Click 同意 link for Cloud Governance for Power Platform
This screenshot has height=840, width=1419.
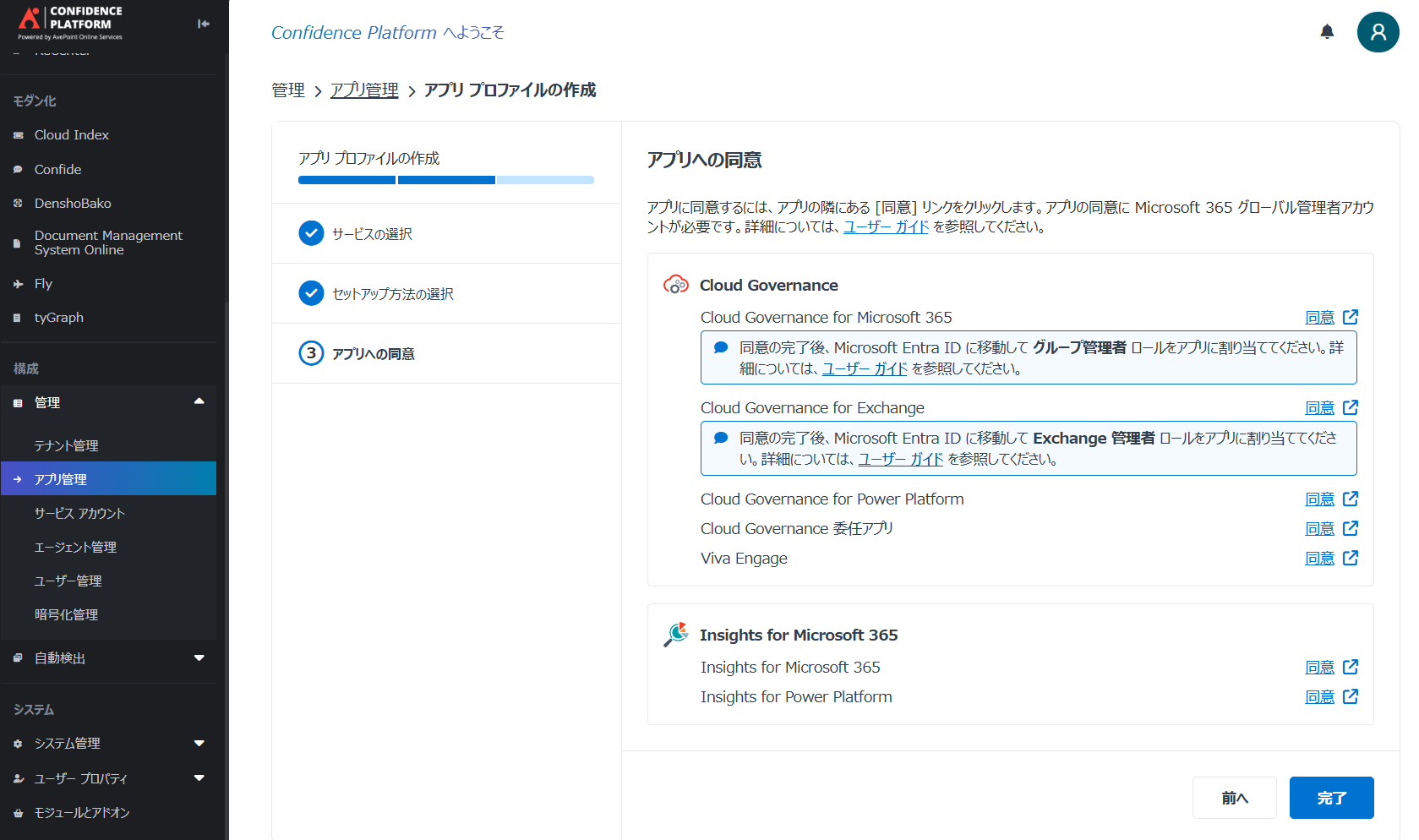click(1319, 499)
